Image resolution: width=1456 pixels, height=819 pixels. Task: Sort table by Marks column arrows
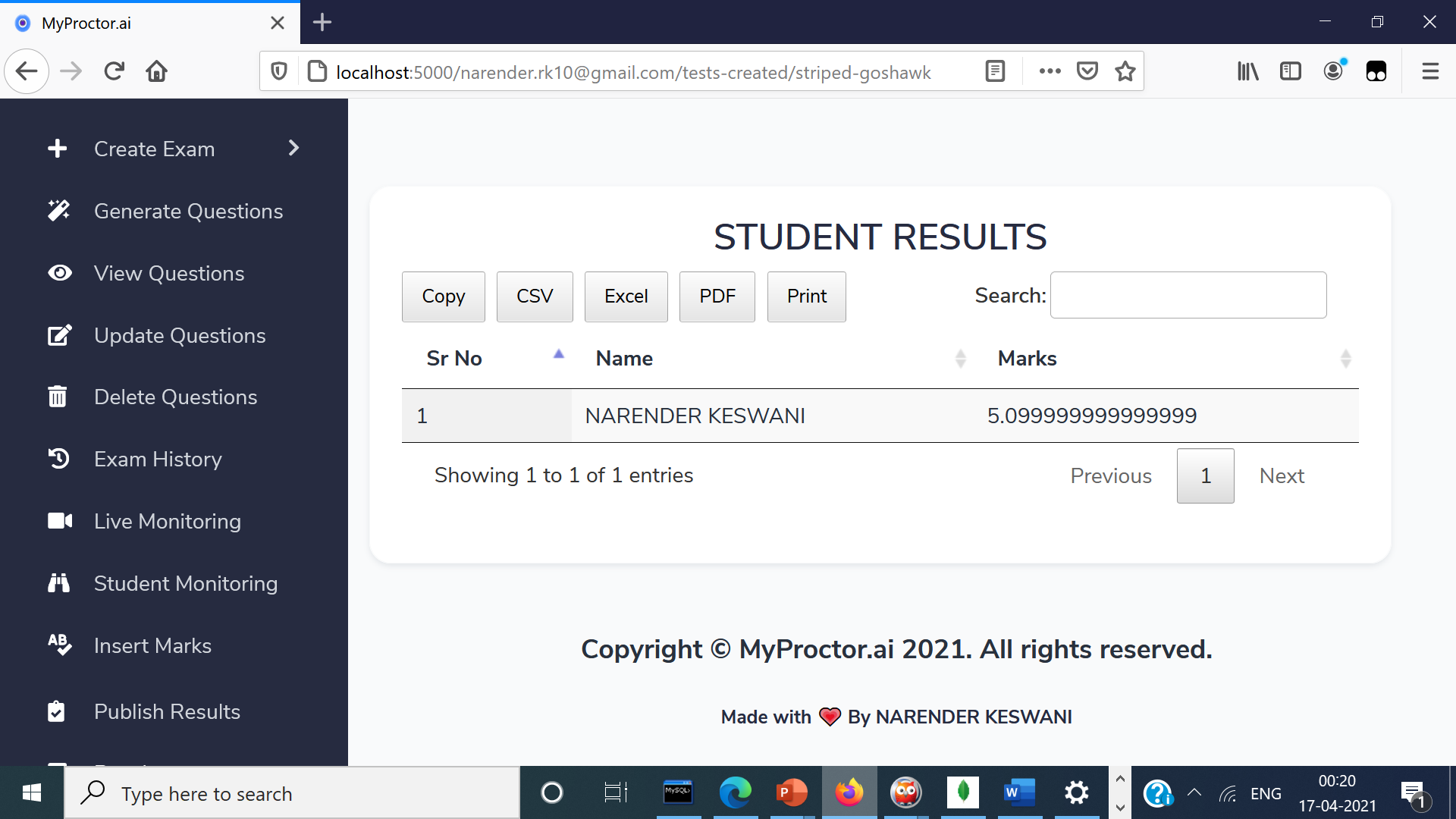pyautogui.click(x=1345, y=359)
